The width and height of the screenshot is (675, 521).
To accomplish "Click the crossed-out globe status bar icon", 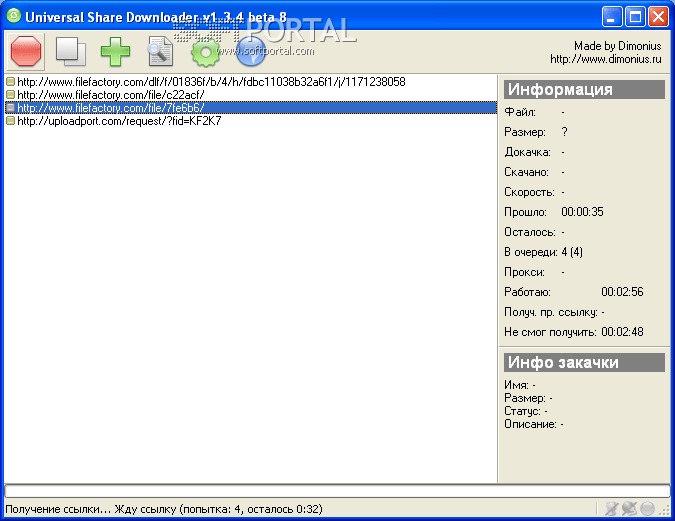I will (629, 509).
